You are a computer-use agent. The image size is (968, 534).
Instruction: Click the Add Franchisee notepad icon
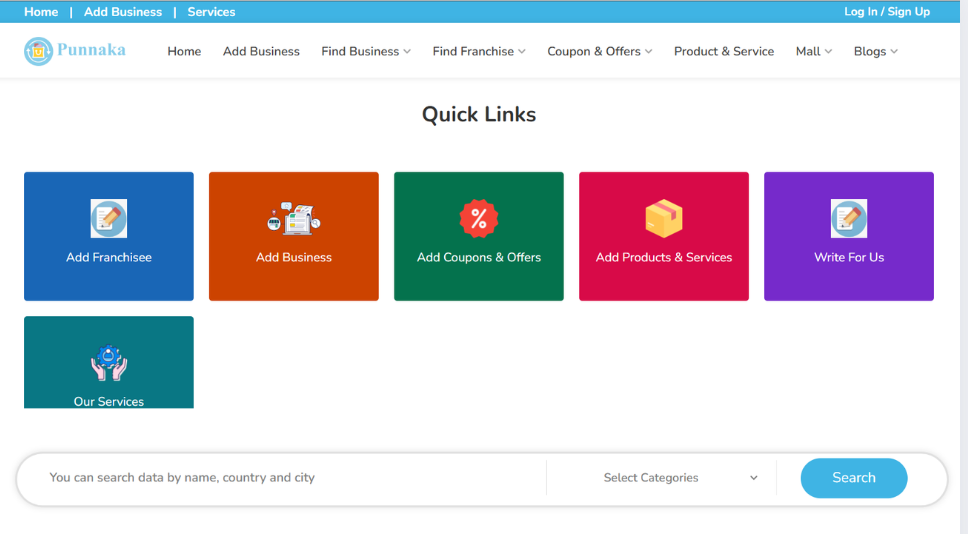click(109, 218)
